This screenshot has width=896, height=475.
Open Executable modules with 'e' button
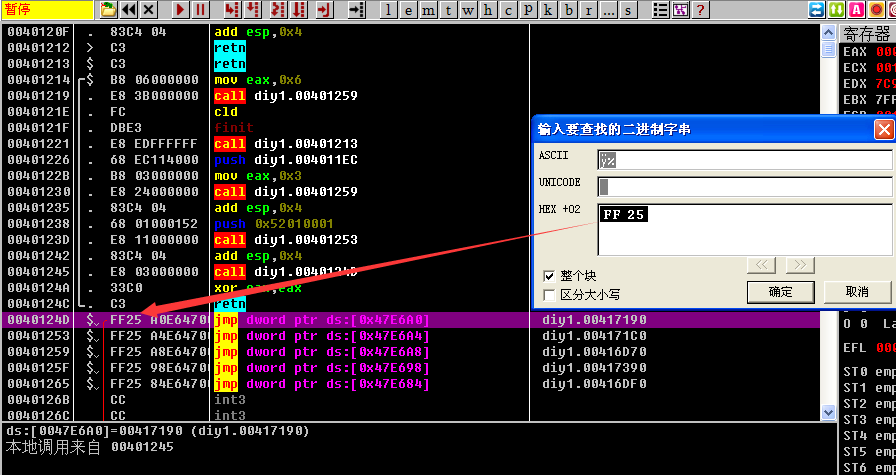click(x=408, y=10)
